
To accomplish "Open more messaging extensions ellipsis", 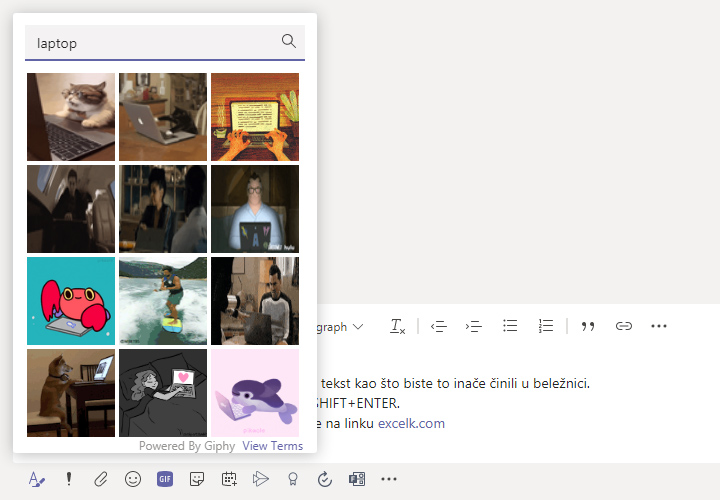I will (389, 479).
